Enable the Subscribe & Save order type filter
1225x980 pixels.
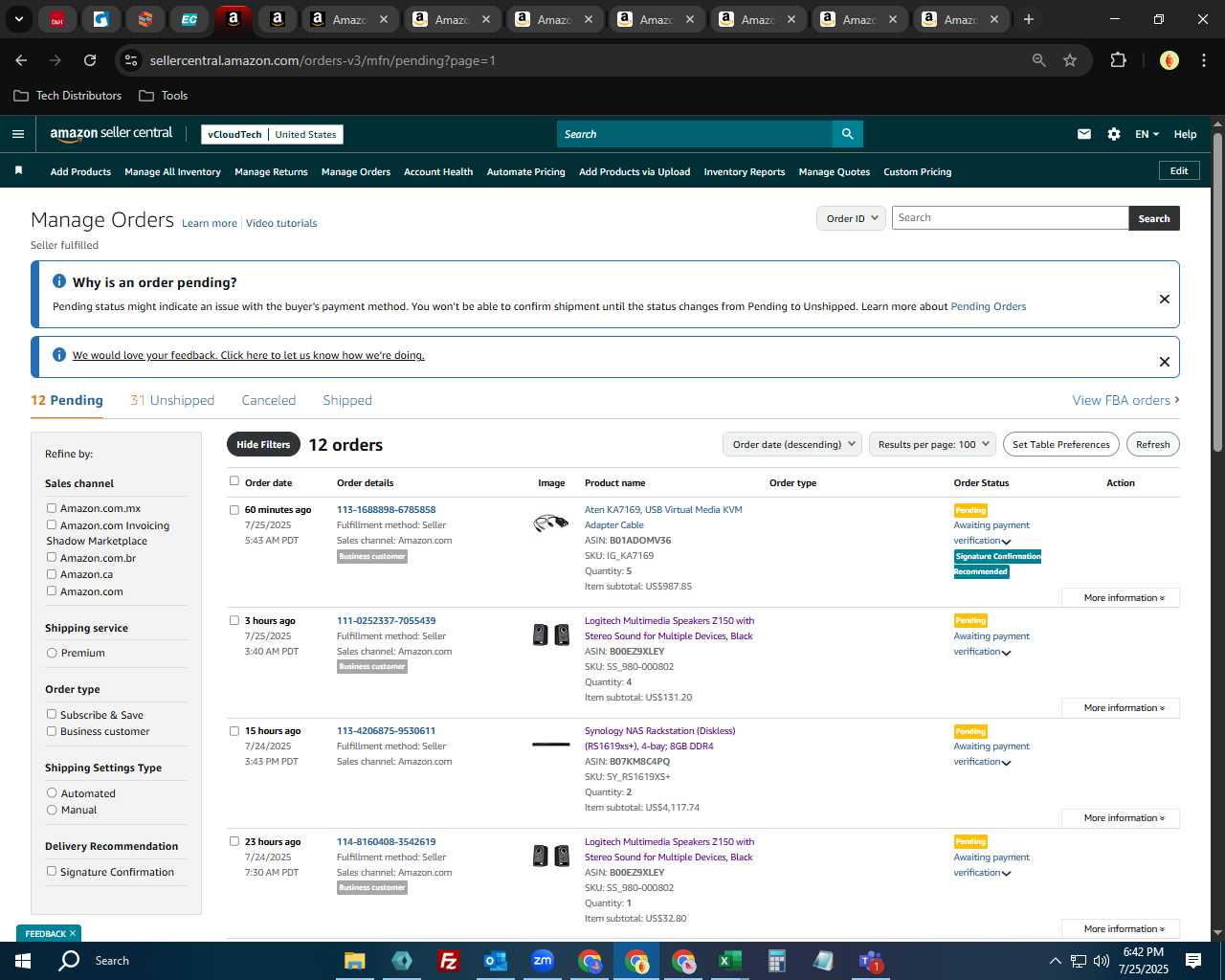pyautogui.click(x=52, y=714)
